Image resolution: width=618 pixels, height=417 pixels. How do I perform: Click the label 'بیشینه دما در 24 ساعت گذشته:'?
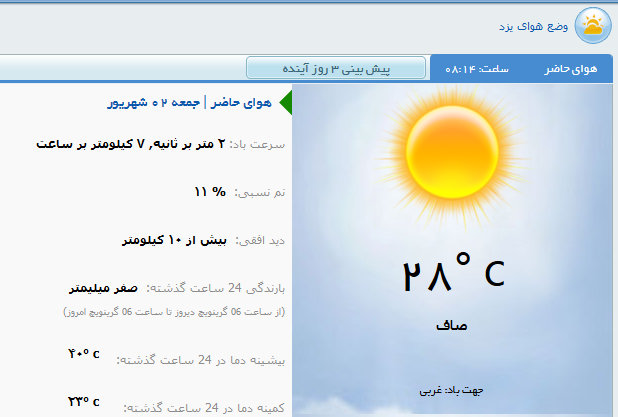(x=201, y=360)
